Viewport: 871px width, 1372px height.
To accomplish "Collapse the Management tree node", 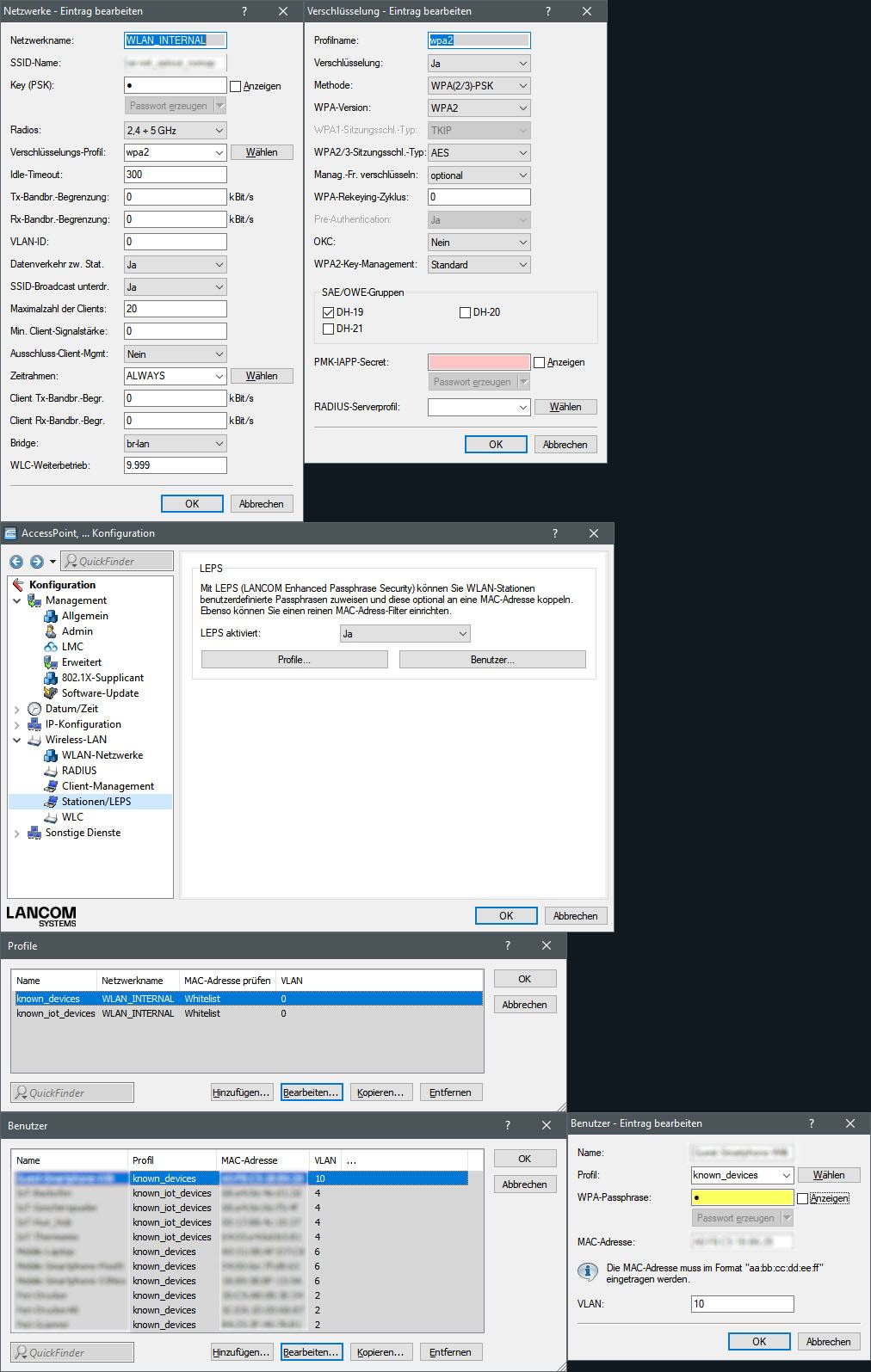I will (x=17, y=600).
